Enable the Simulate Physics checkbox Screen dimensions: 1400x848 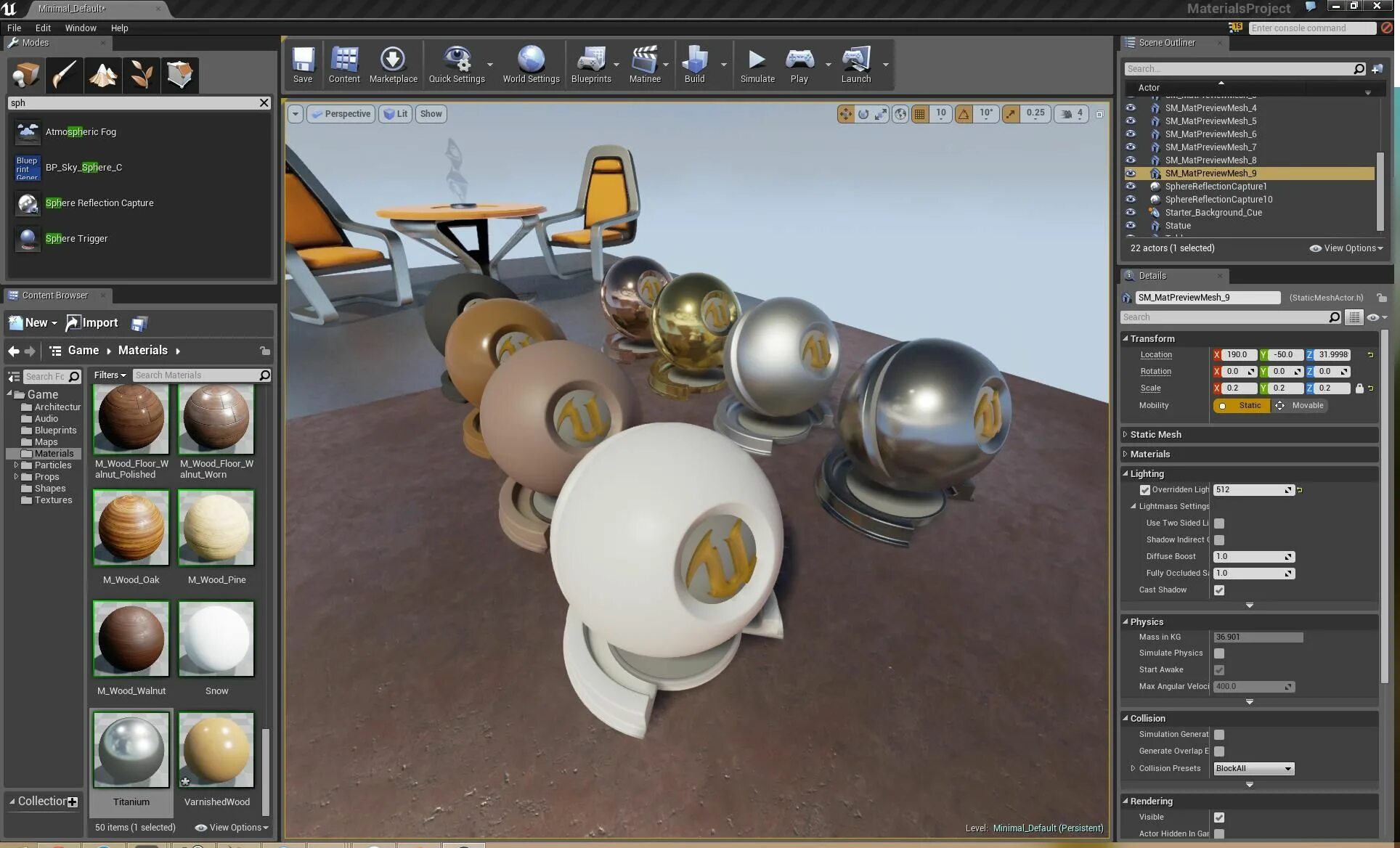pos(1219,653)
